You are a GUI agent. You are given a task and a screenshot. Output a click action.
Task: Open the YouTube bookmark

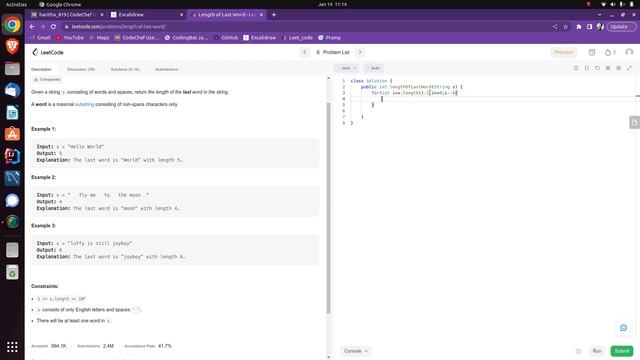coord(70,38)
